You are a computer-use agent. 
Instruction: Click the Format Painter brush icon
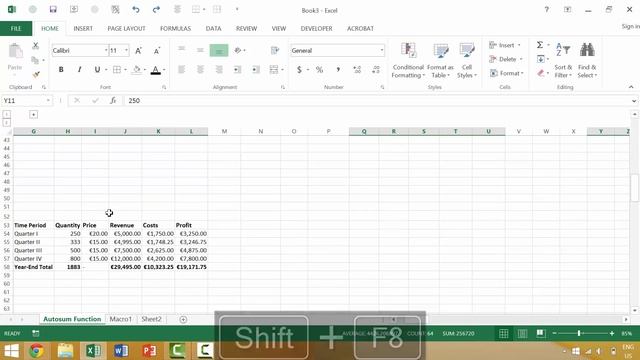coord(36,74)
